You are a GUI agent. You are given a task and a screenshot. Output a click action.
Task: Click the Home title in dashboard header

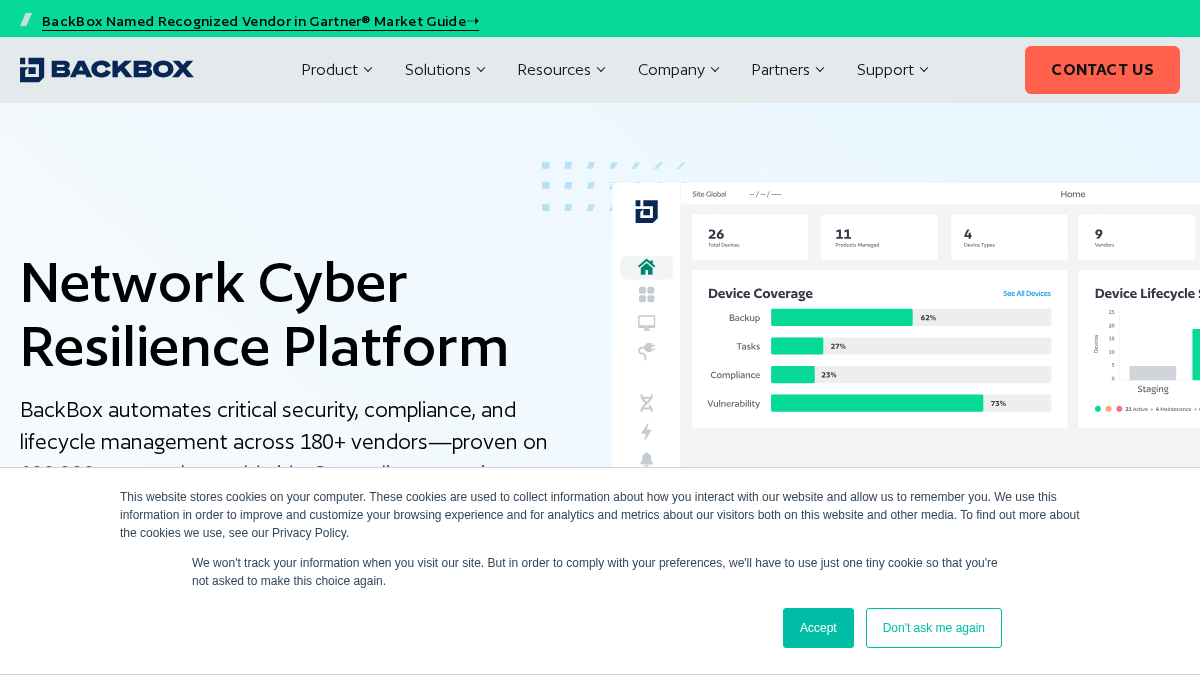1073,194
